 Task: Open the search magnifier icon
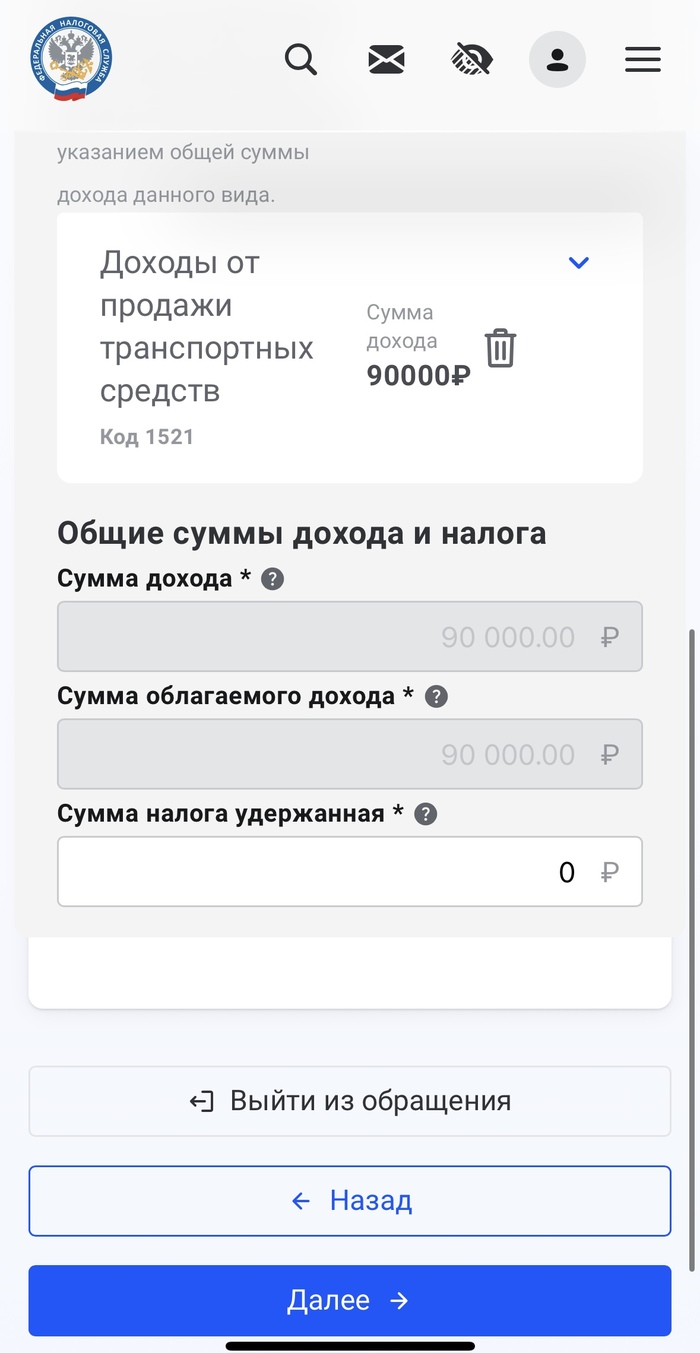coord(300,60)
